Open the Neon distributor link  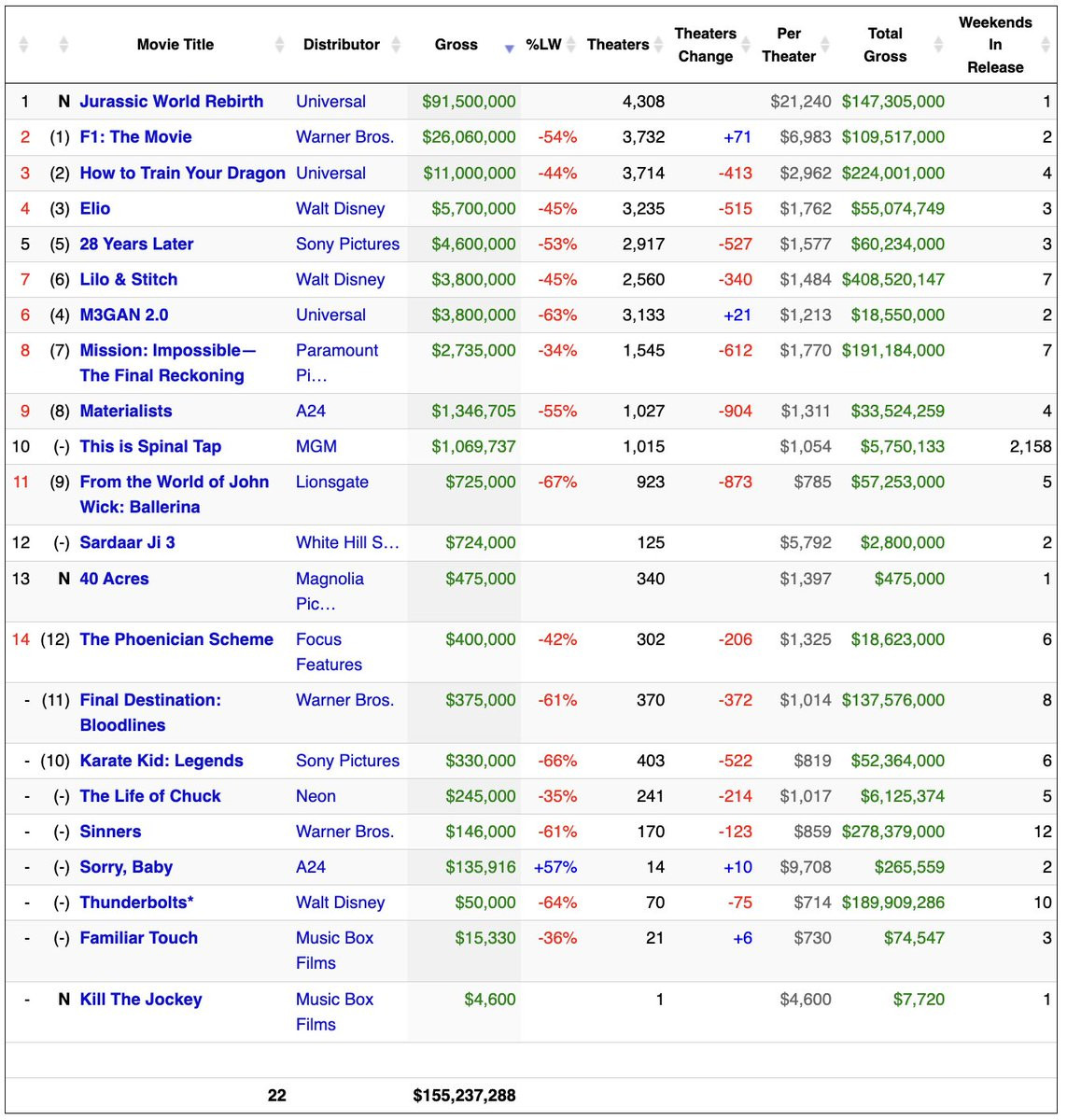tap(316, 796)
